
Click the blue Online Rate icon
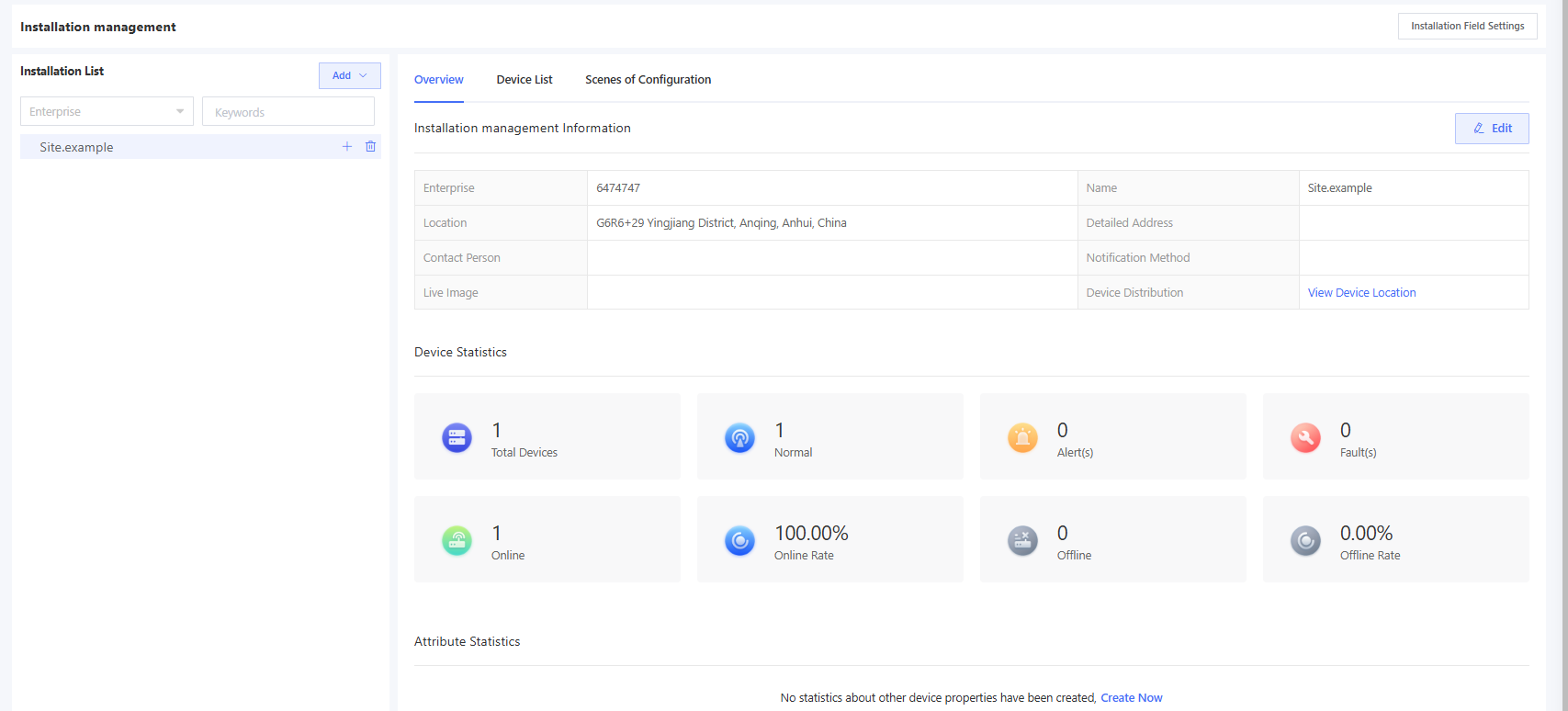pyautogui.click(x=739, y=541)
